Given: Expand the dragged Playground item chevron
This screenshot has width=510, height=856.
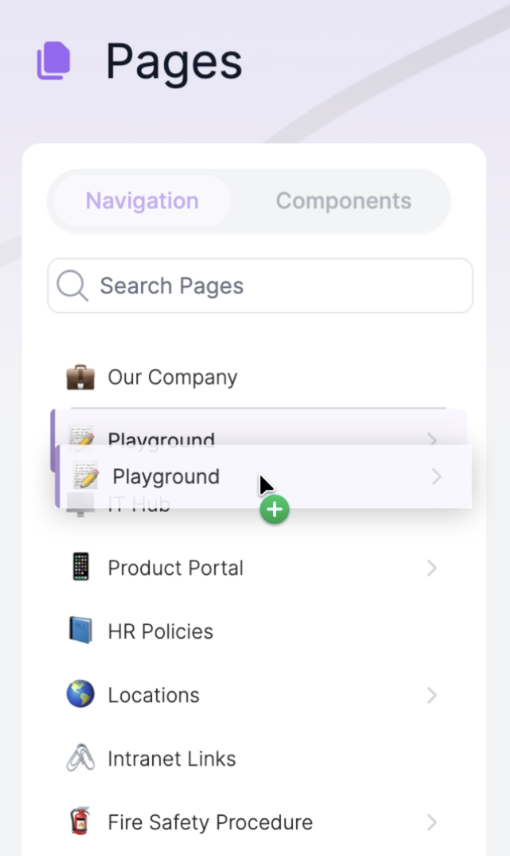Looking at the screenshot, I should 436,477.
